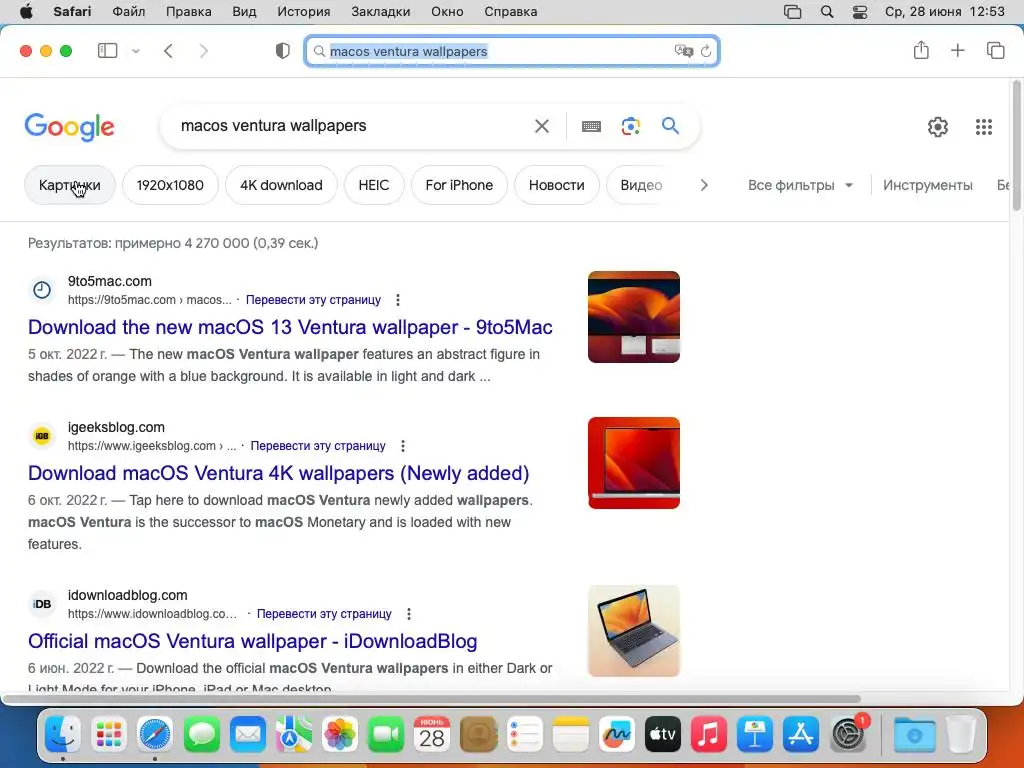Reload the page with the refresh icon

[x=706, y=51]
